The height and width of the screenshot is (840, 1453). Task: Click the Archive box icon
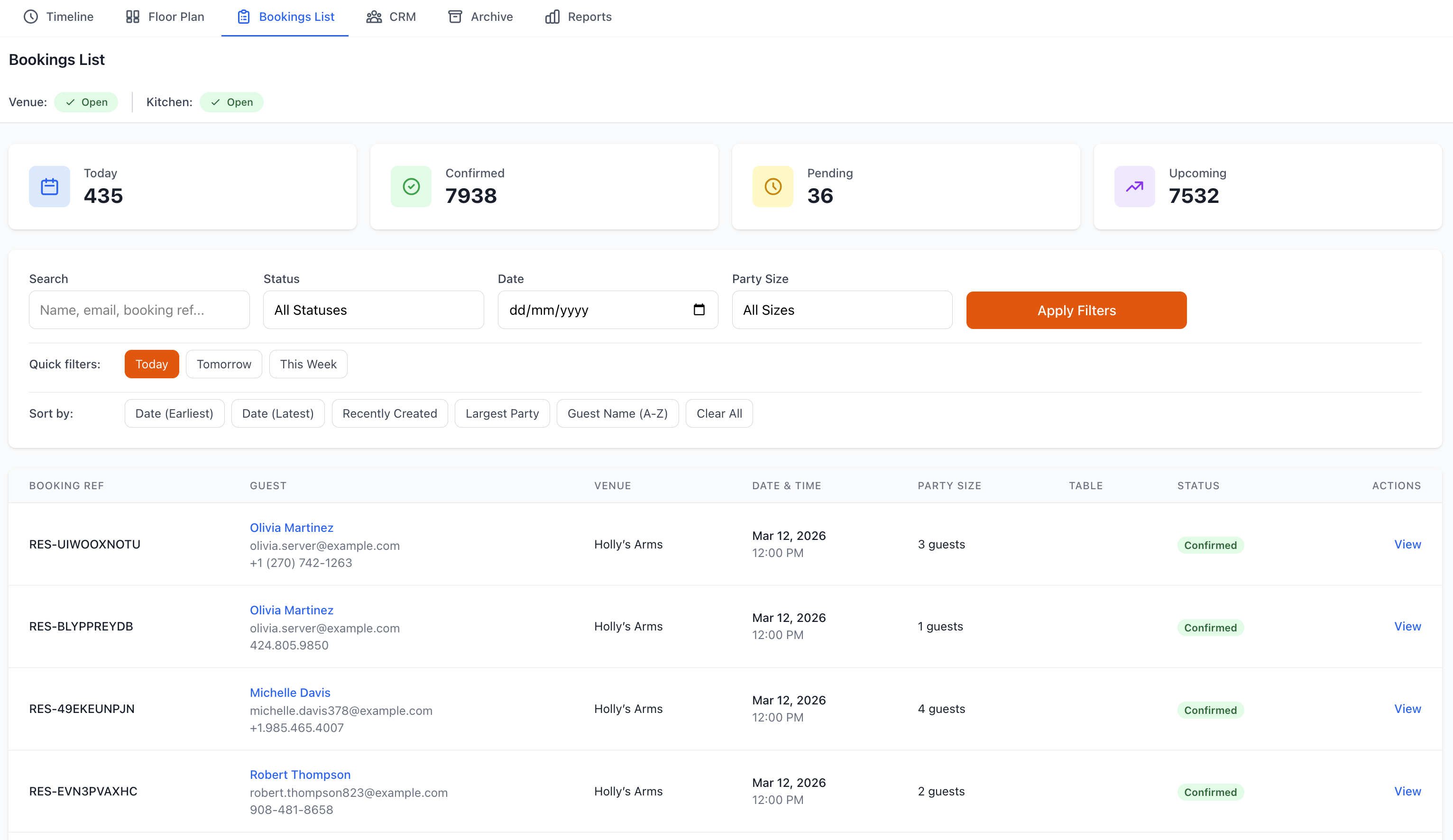tap(455, 17)
